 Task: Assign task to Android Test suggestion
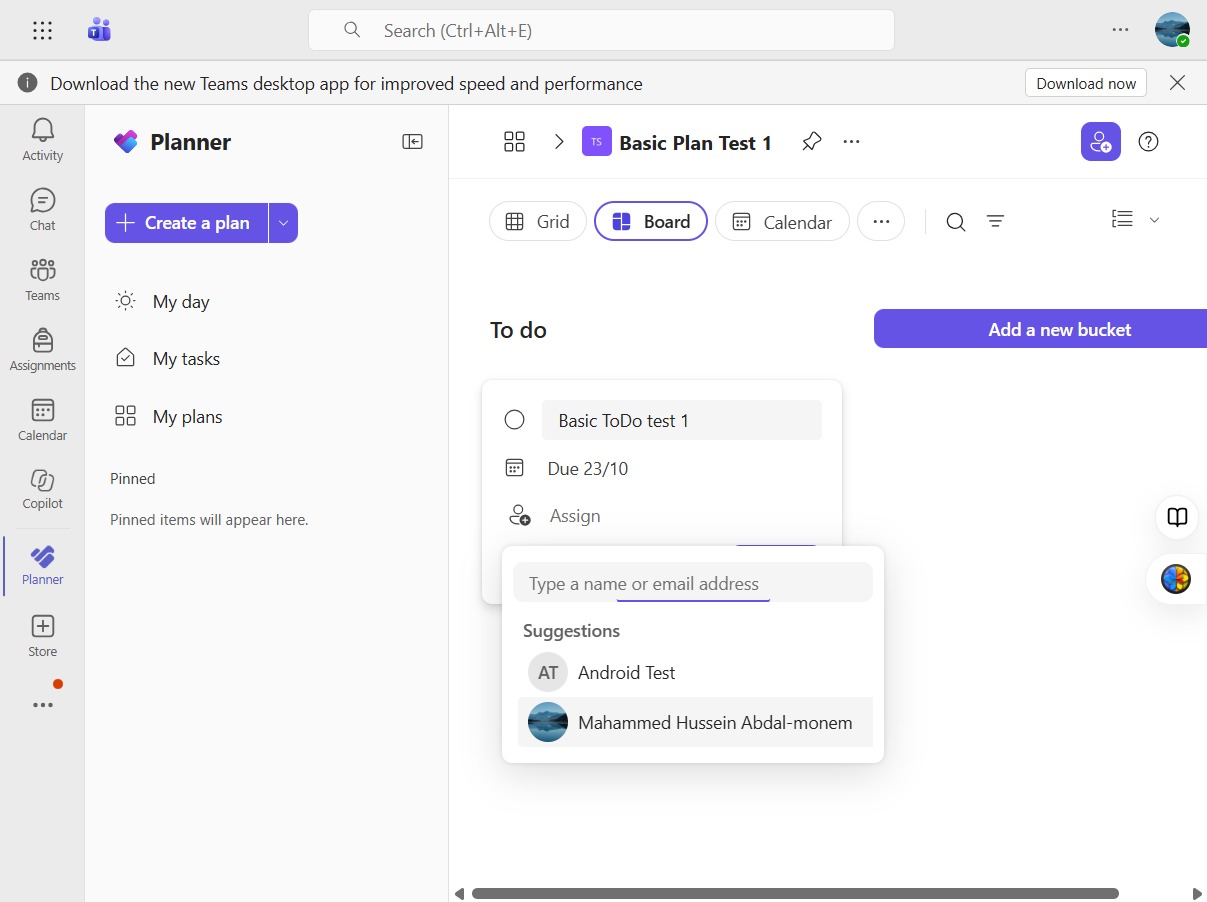pos(695,672)
